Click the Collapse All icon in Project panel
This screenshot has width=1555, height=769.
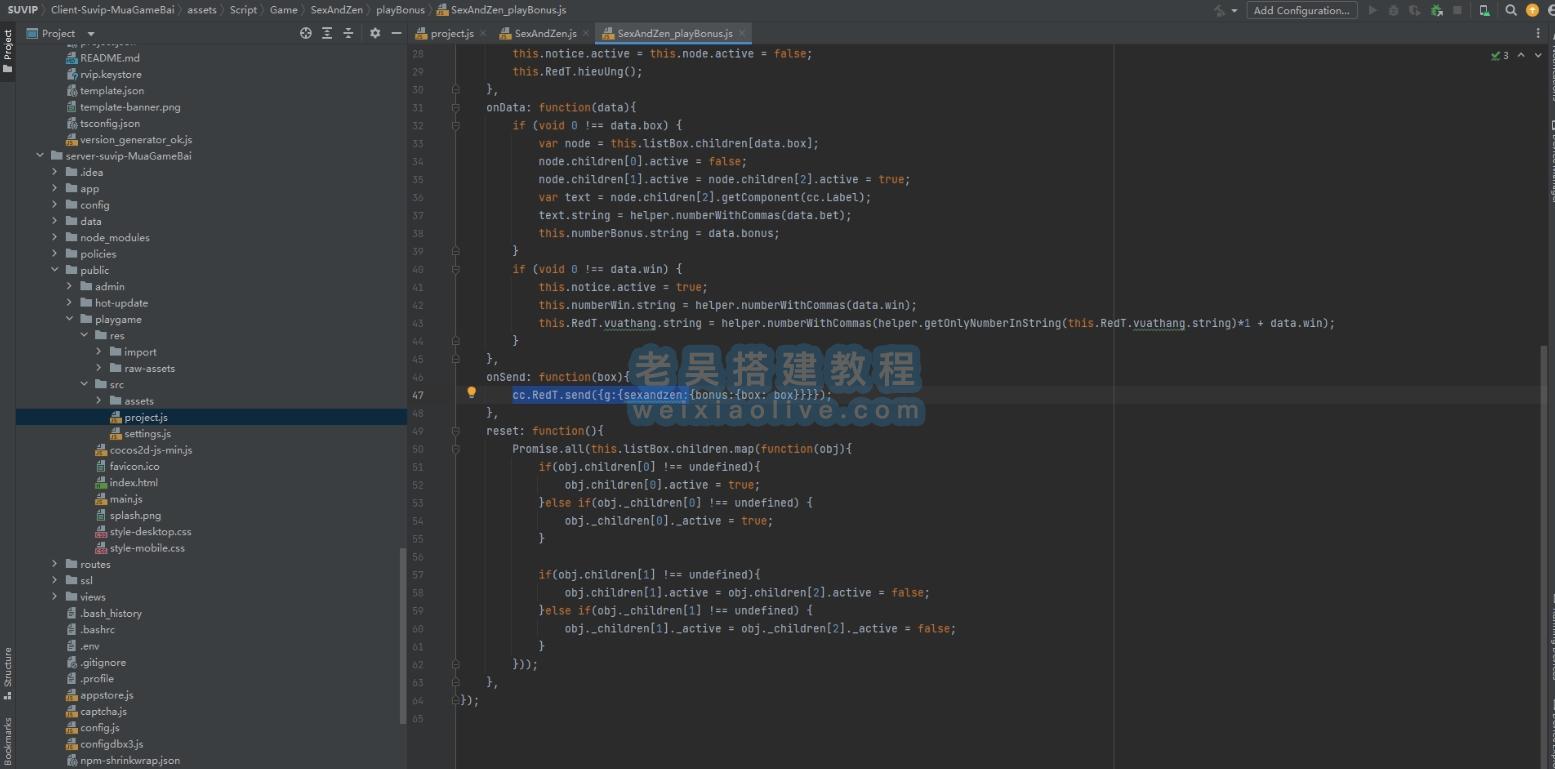pyautogui.click(x=348, y=33)
